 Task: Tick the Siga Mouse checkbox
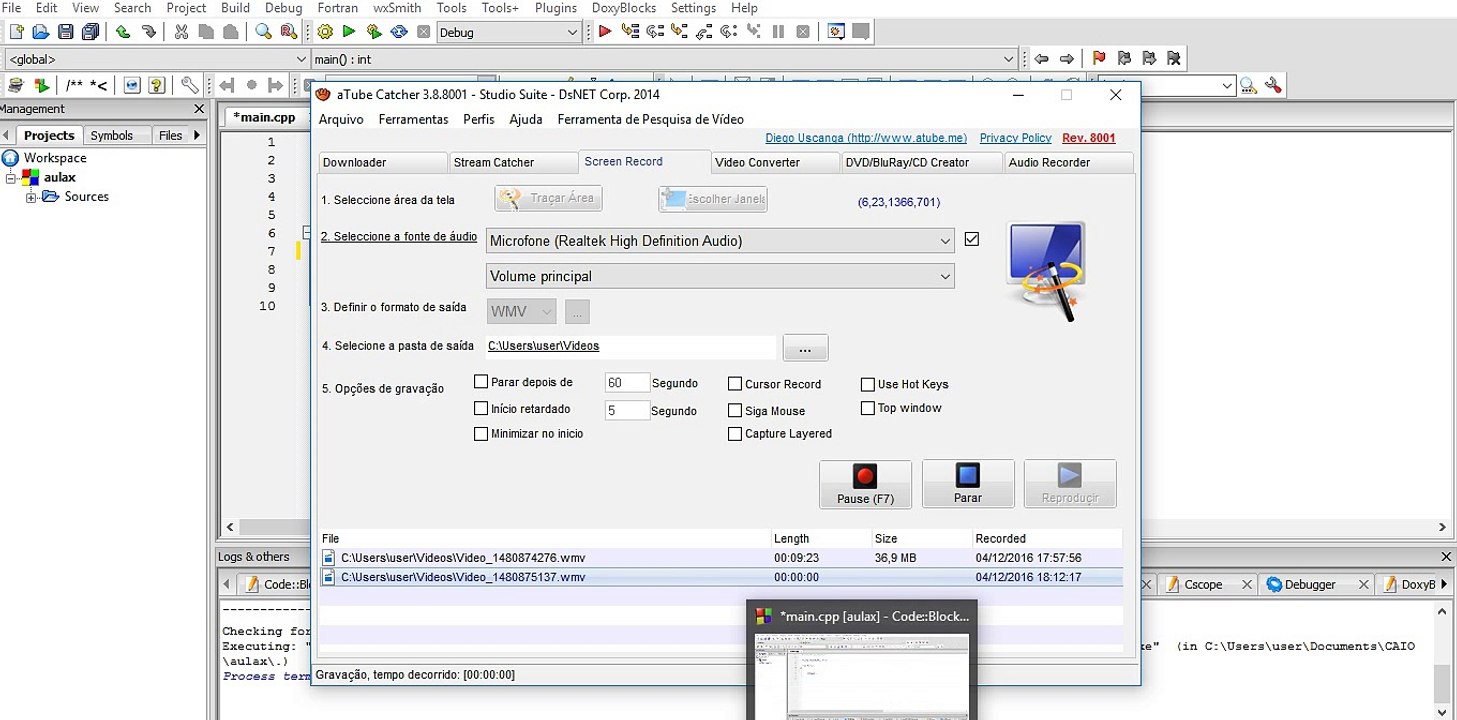[735, 410]
